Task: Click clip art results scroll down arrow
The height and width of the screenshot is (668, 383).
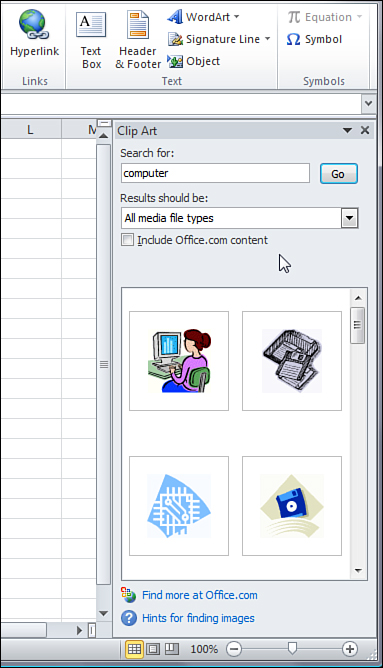Action: [358, 570]
